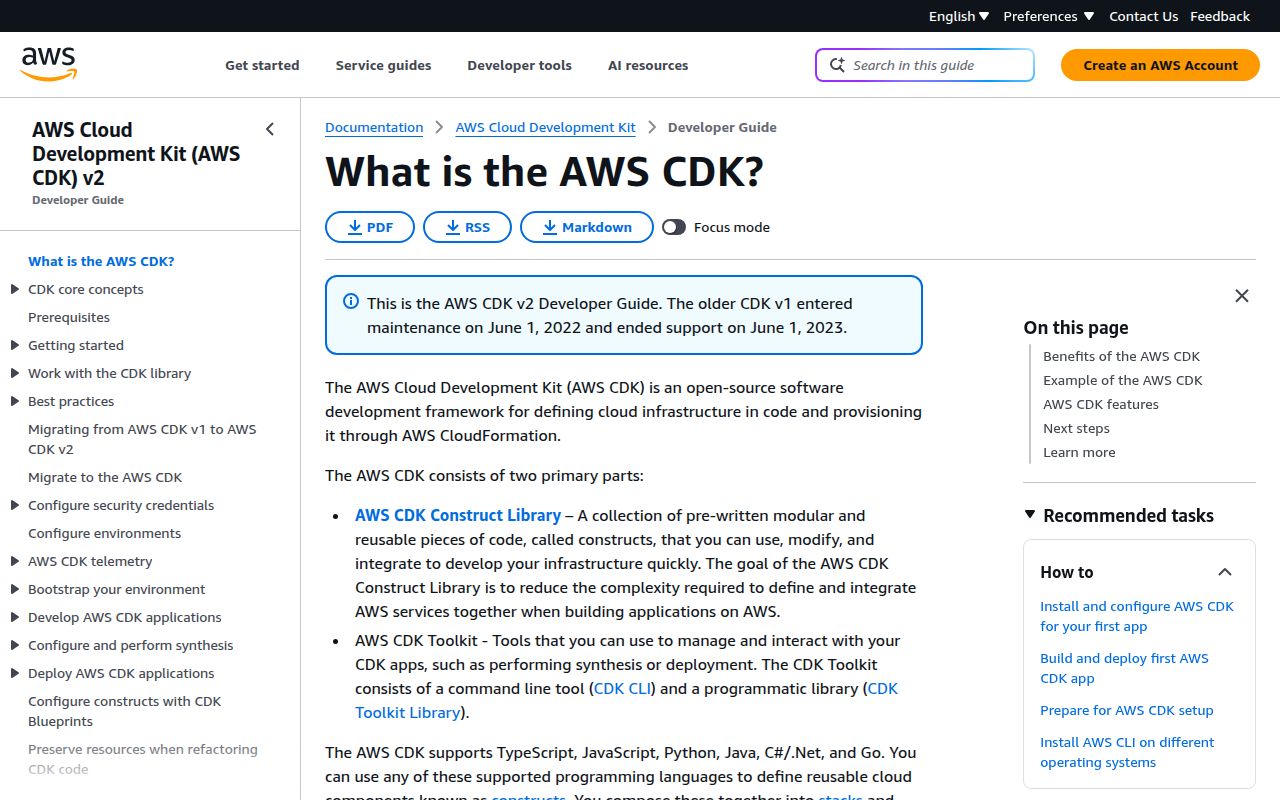
Task: Open Install AWS CLI on different operating systems
Action: (x=1127, y=752)
